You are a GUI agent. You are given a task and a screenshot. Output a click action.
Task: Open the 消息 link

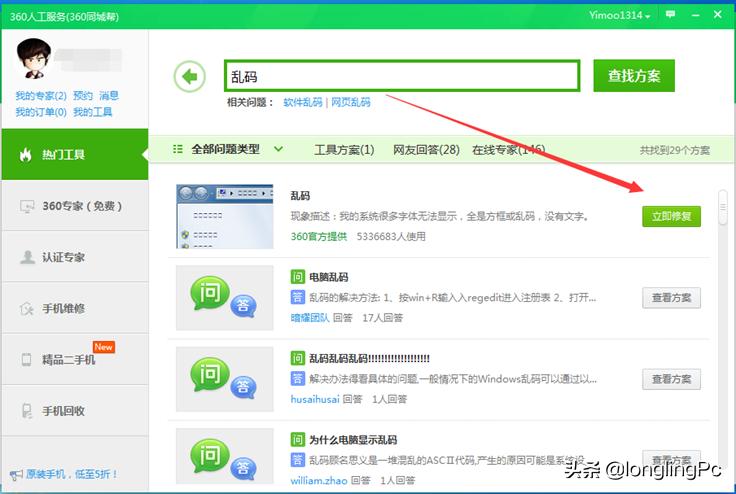pos(109,96)
